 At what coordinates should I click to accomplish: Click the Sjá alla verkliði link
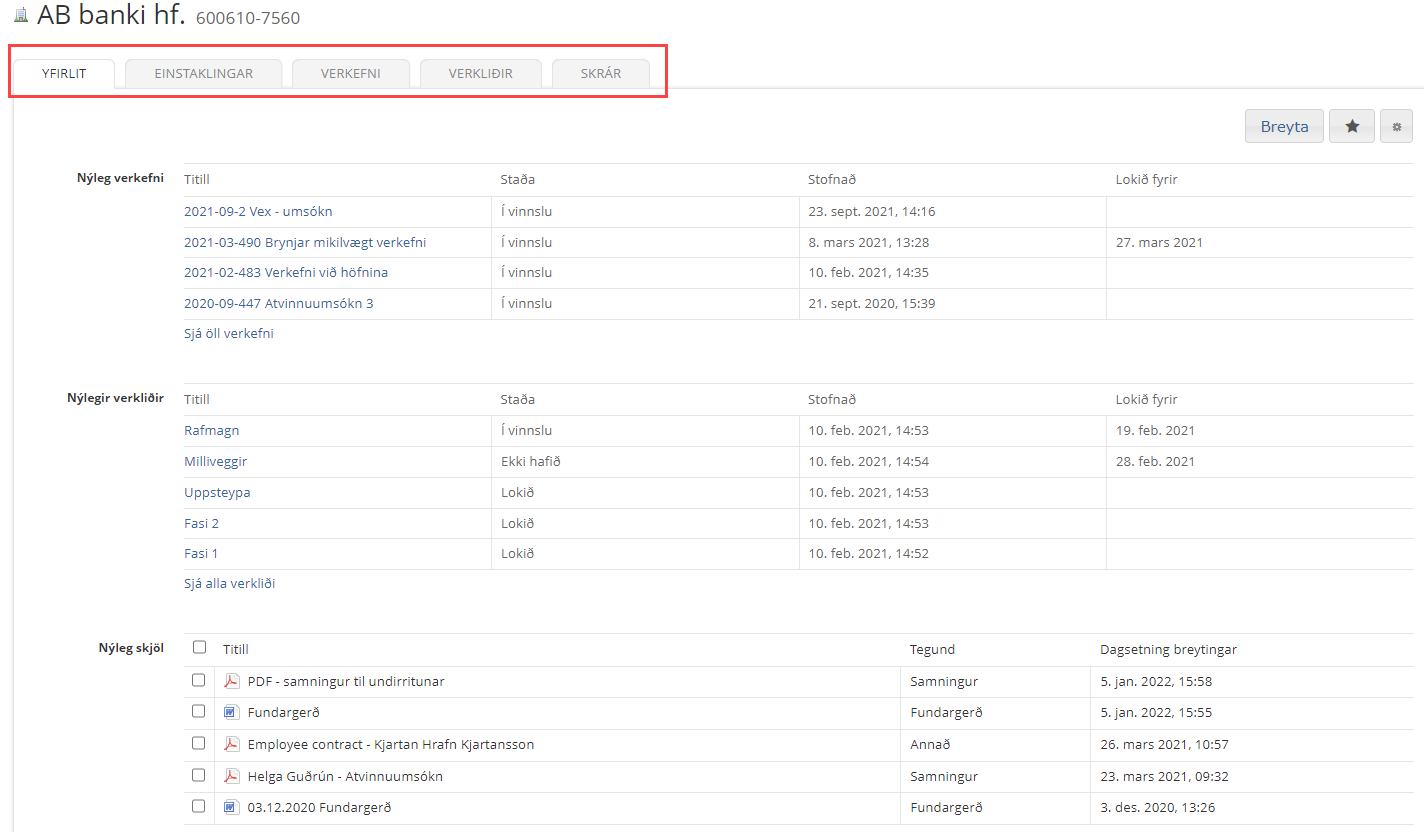pyautogui.click(x=229, y=584)
